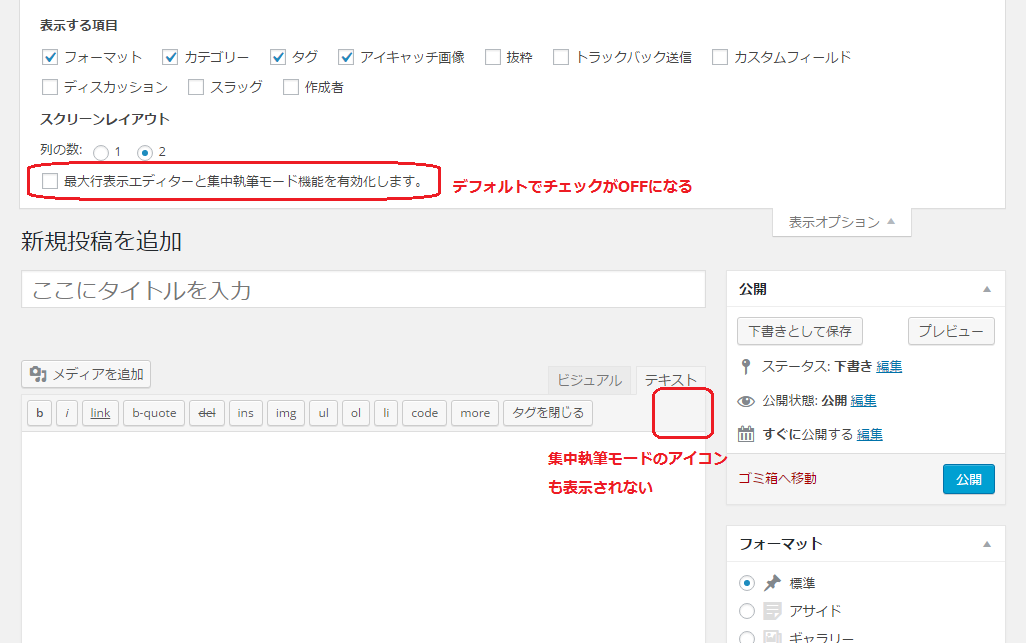Uncheck the タグ display checkbox
The height and width of the screenshot is (643, 1026).
pos(278,57)
